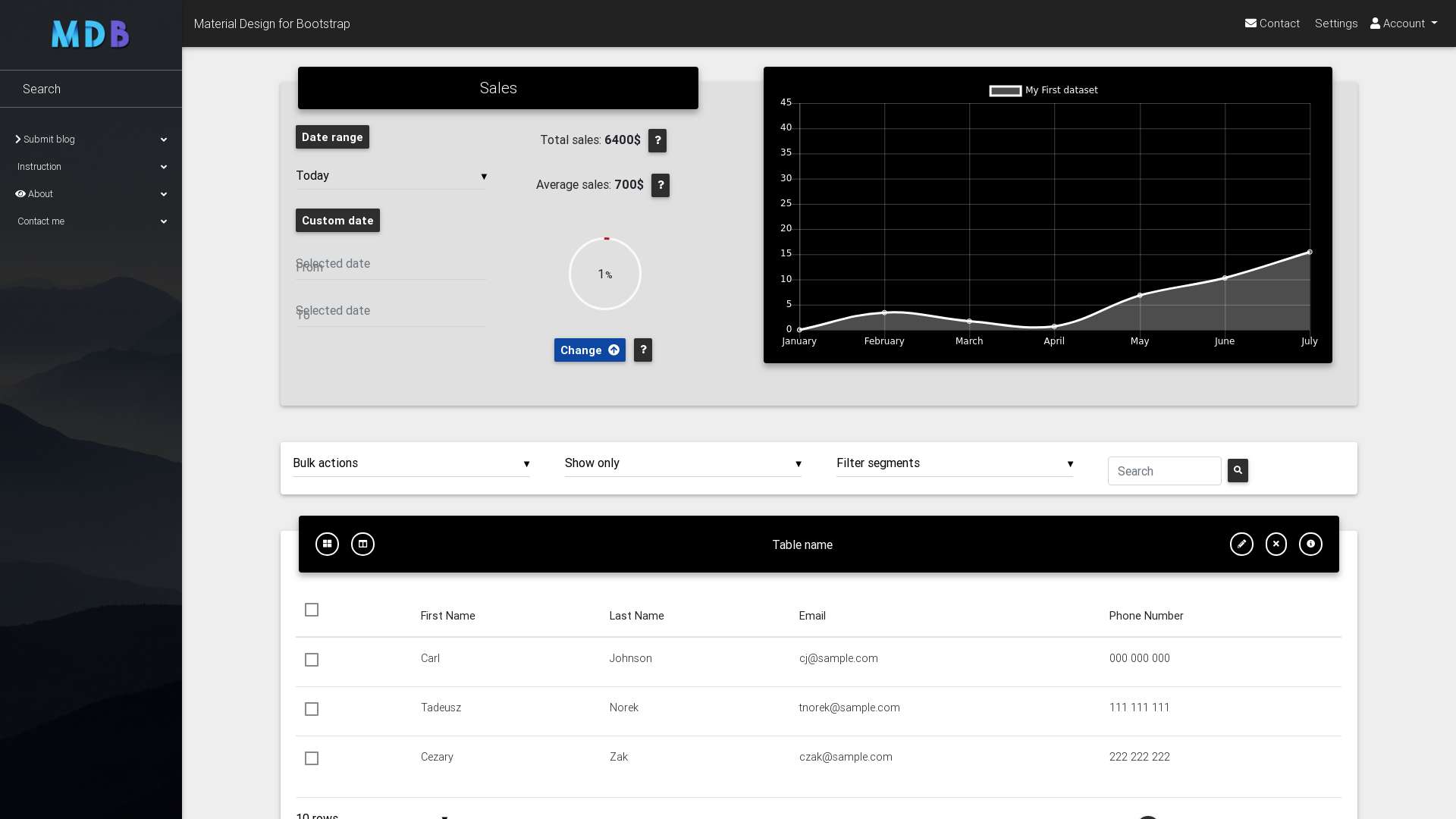The height and width of the screenshot is (819, 1456).
Task: Click the May data point on chart
Action: coord(1140,295)
